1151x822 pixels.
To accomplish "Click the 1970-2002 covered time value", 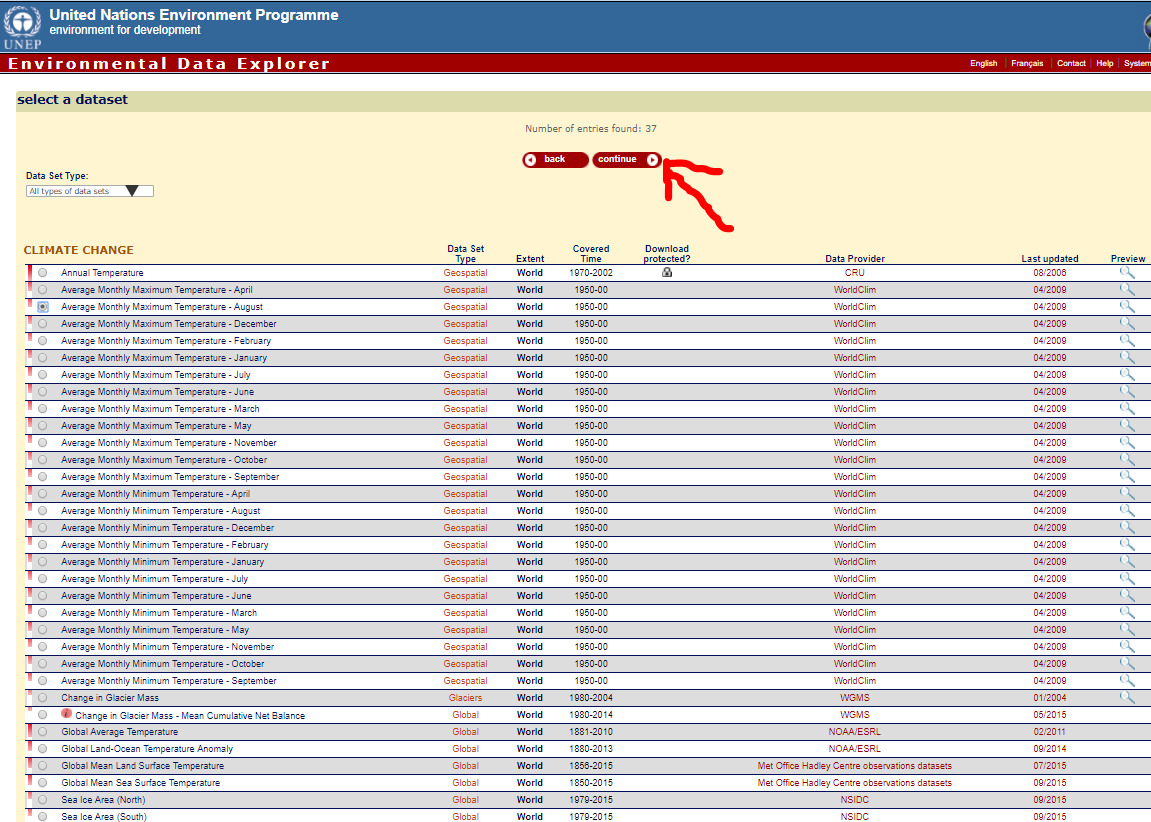I will (591, 272).
